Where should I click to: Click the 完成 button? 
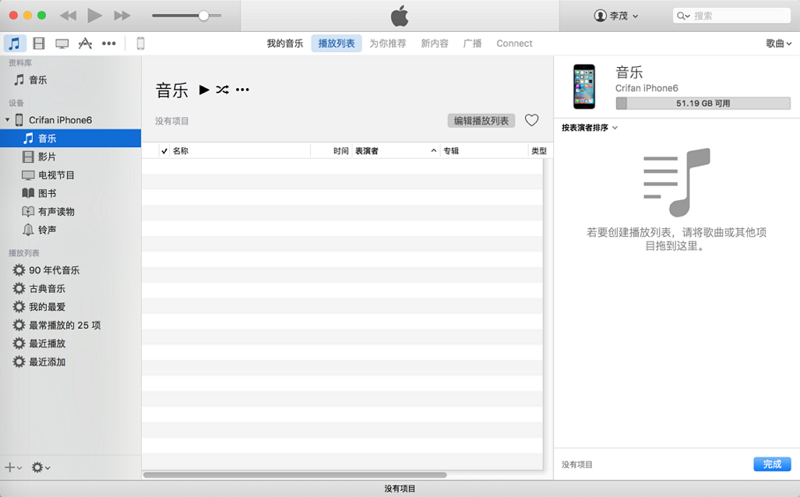(x=772, y=464)
